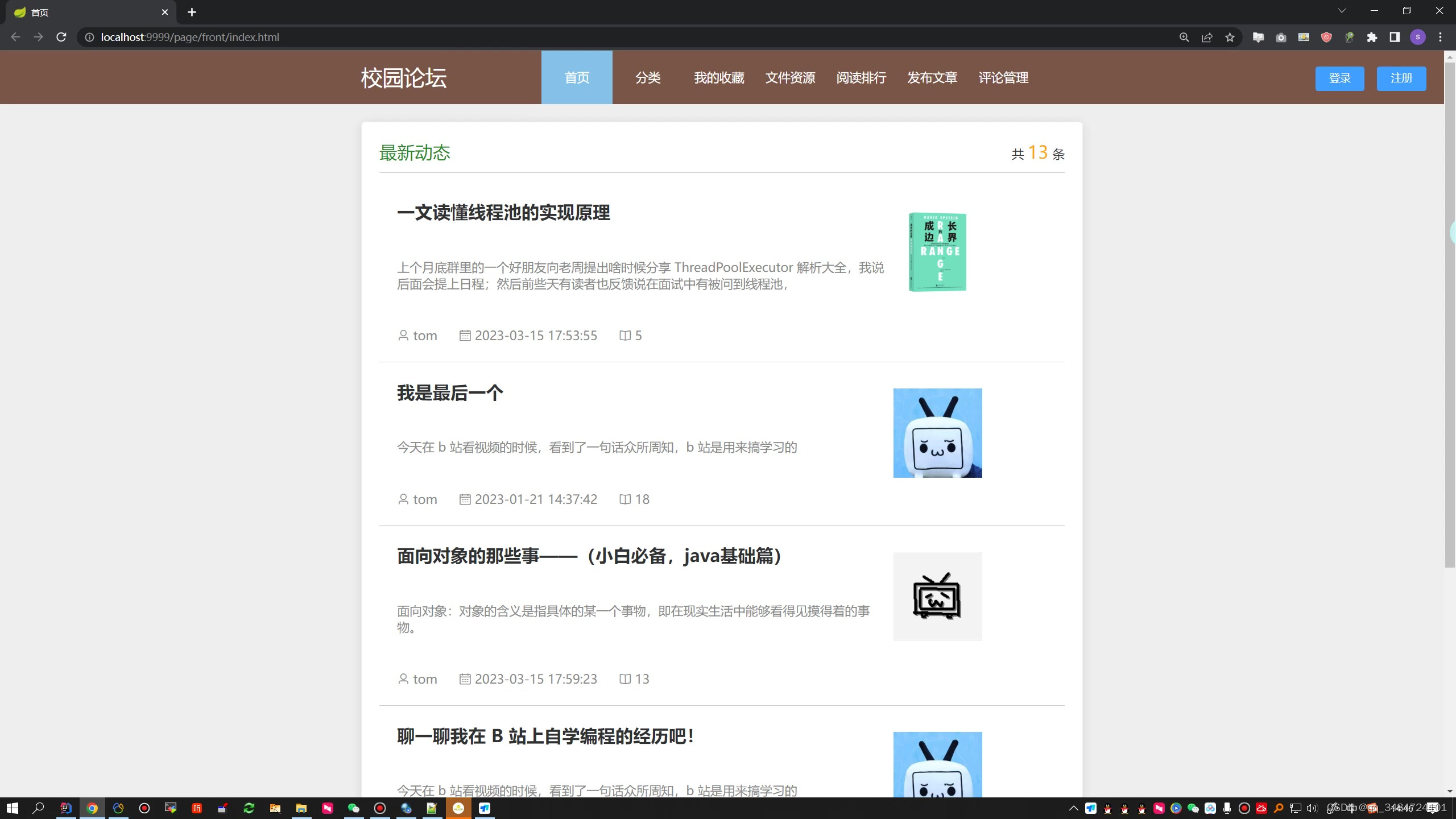The image size is (1456, 819).
Task: Click read count 18
Action: pyautogui.click(x=642, y=499)
